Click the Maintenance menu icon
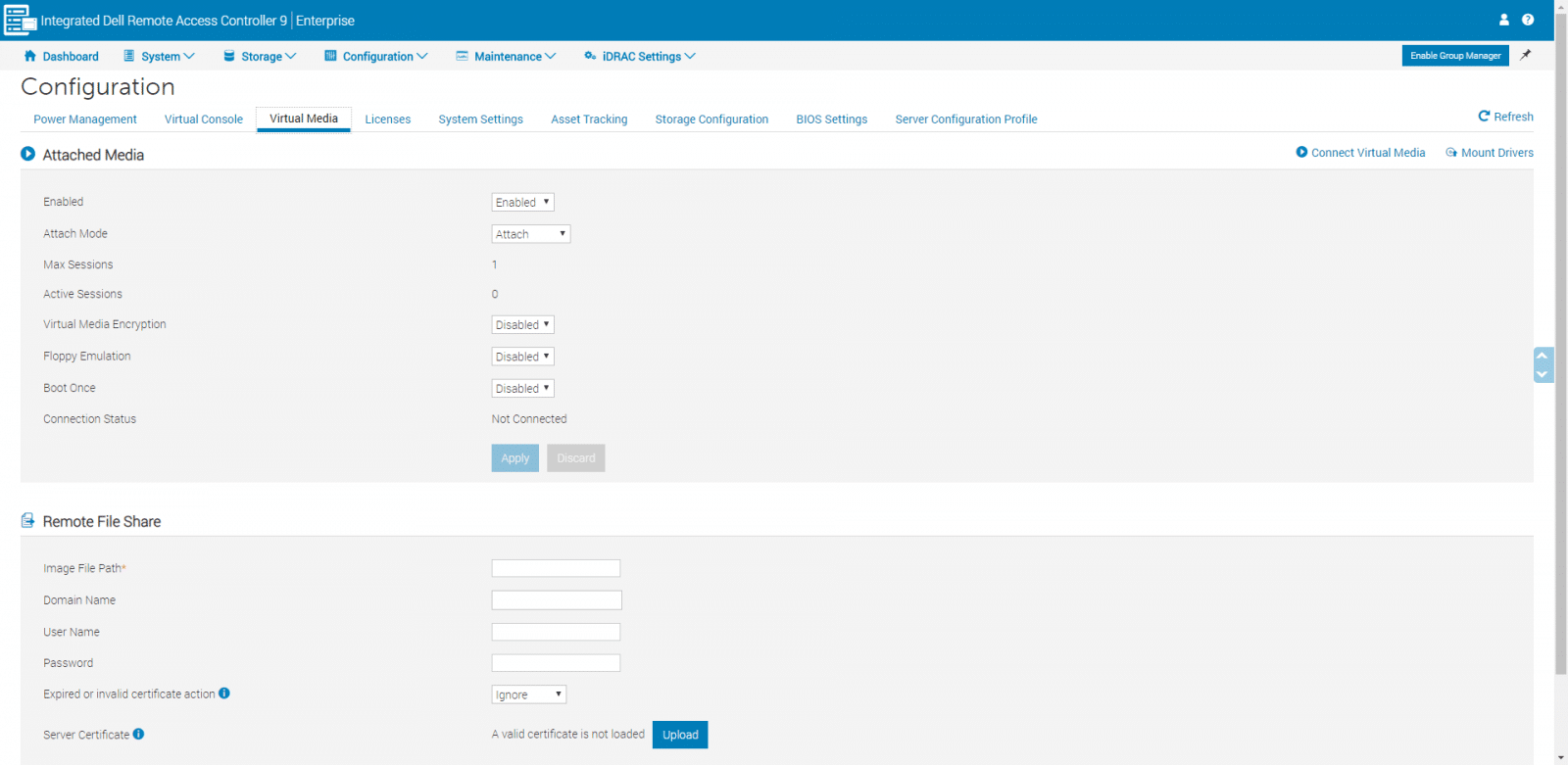This screenshot has height=765, width=1568. pyautogui.click(x=462, y=56)
